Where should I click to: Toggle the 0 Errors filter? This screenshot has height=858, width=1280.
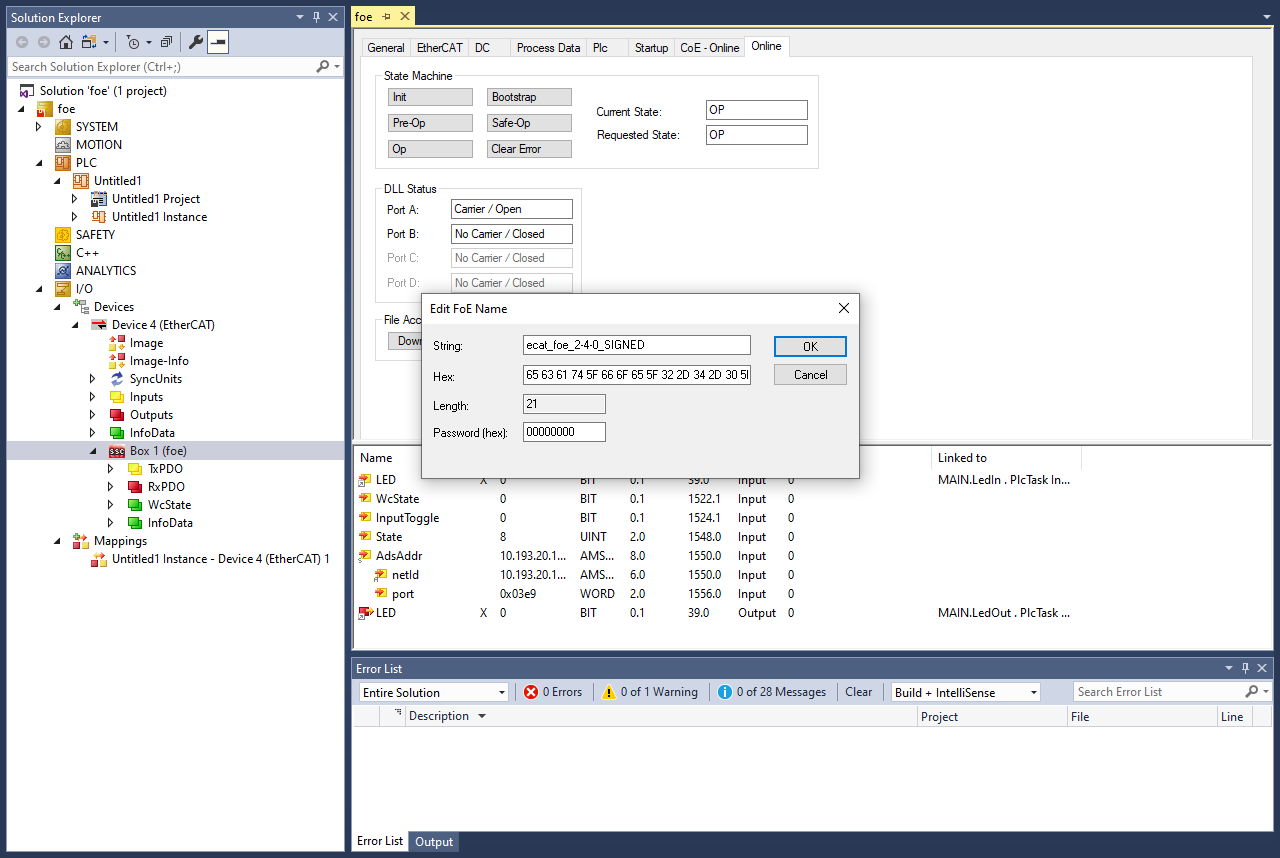pyautogui.click(x=553, y=692)
